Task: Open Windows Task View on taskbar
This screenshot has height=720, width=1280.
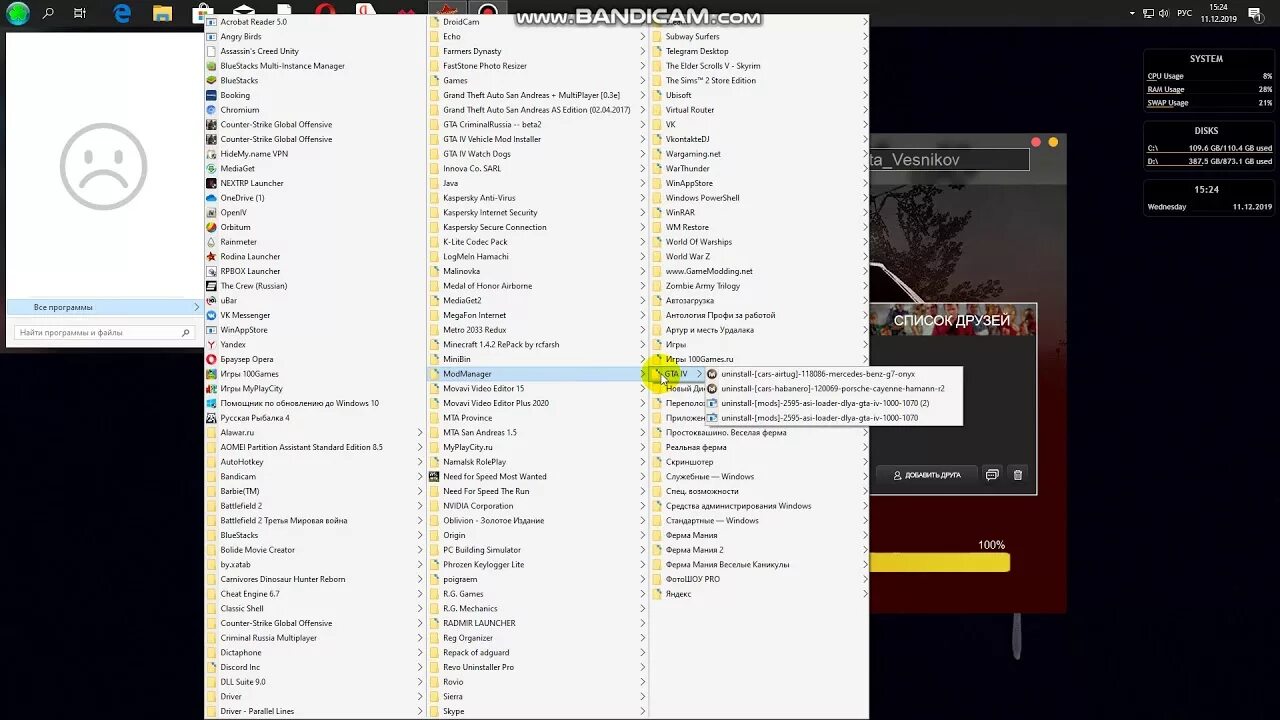Action: [x=79, y=14]
